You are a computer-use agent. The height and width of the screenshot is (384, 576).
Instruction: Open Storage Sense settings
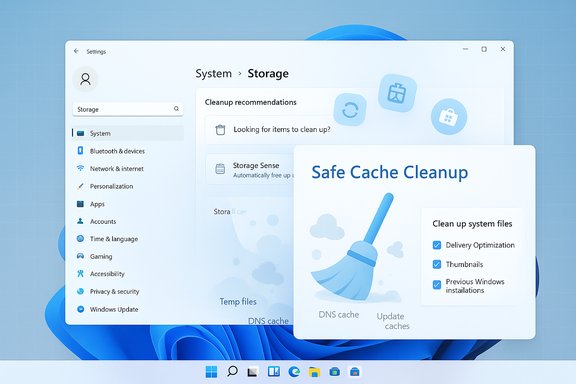(x=250, y=169)
